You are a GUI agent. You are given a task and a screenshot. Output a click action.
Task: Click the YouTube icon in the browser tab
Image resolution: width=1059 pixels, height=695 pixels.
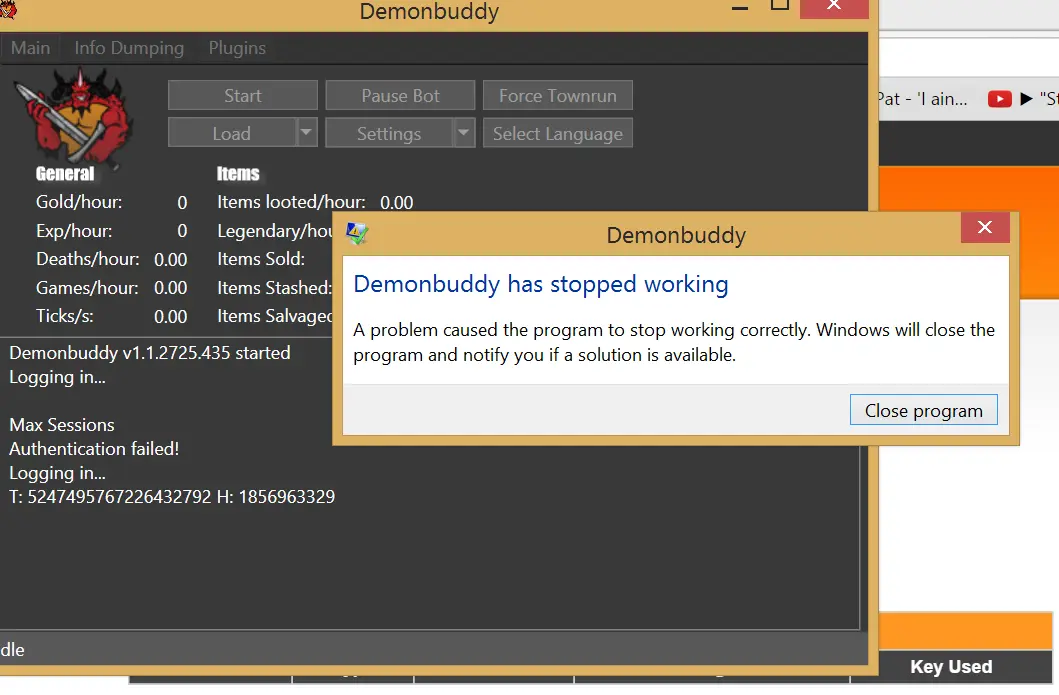click(x=998, y=99)
